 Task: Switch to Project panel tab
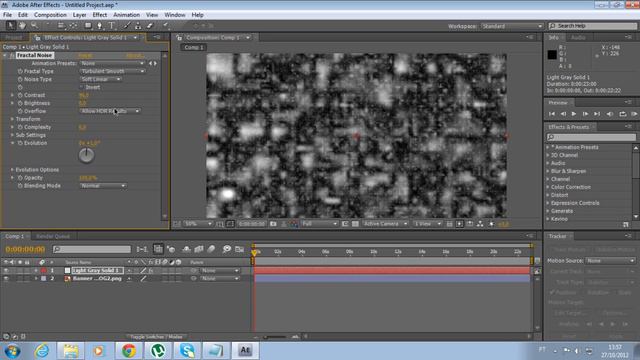[13, 37]
